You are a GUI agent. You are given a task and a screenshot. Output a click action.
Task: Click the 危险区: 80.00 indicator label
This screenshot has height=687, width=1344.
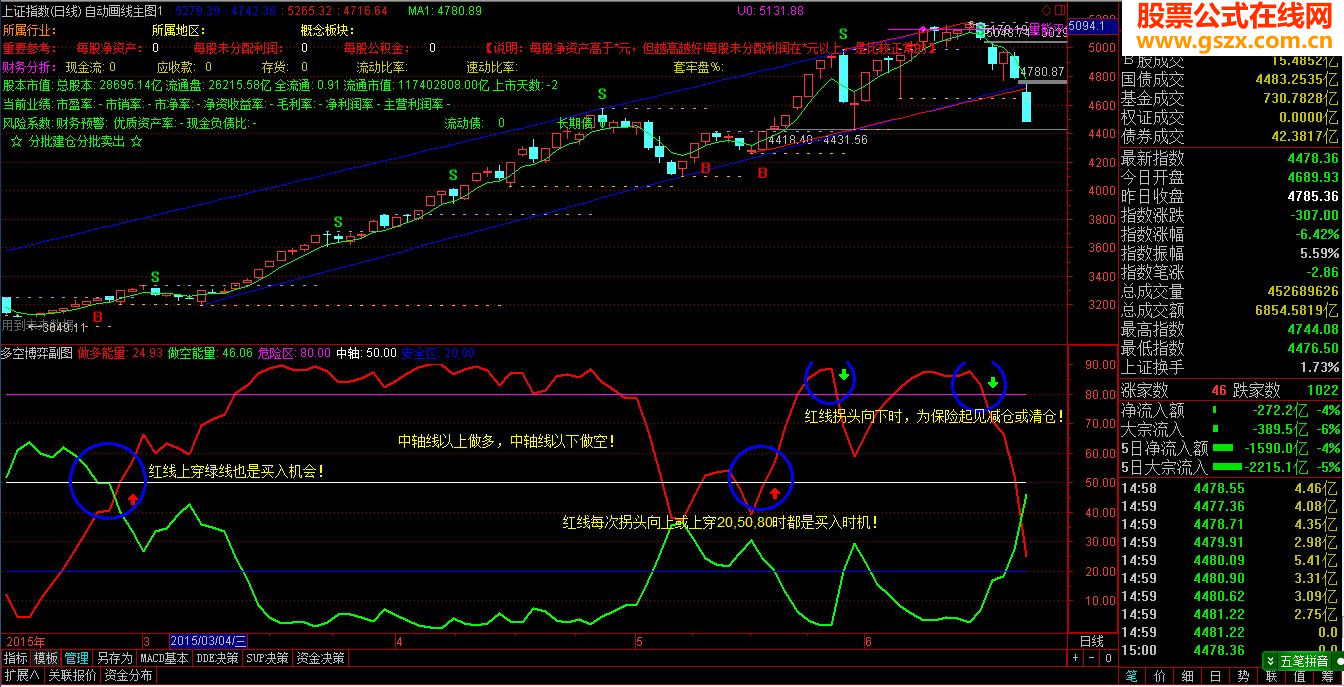tap(294, 353)
